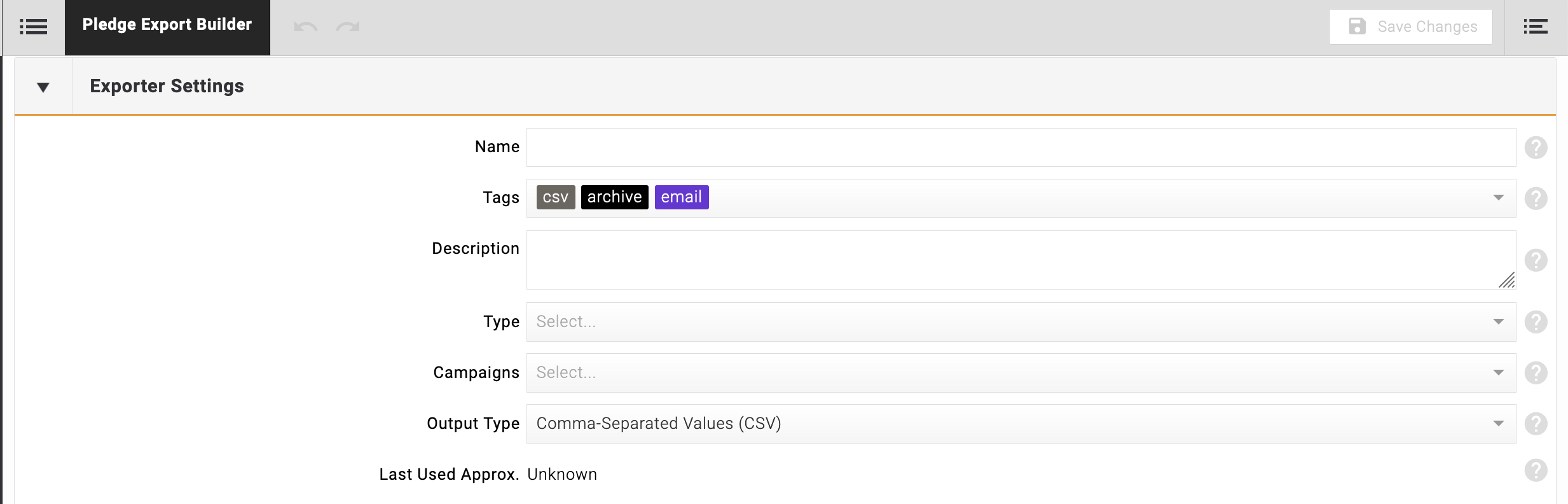Show help for the Type field

pos(1536,322)
